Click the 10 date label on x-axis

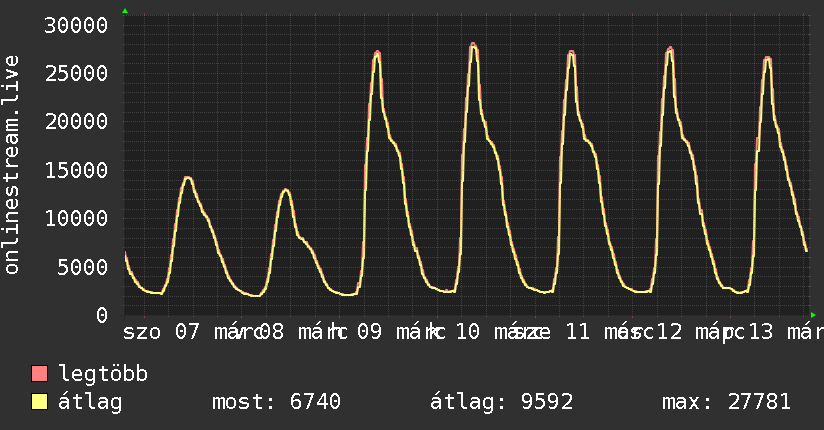[x=468, y=332]
